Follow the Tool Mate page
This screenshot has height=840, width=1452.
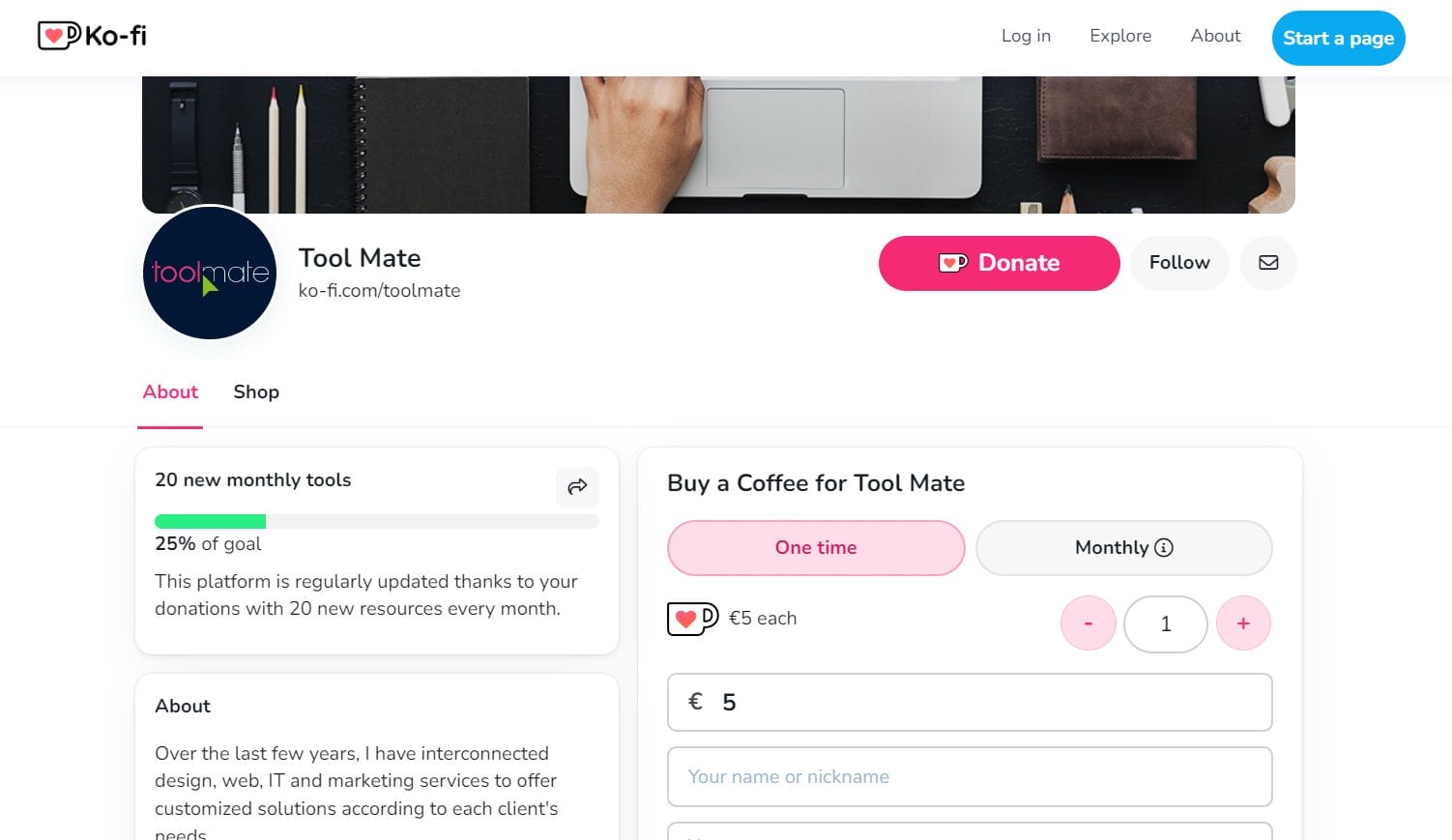pos(1179,263)
